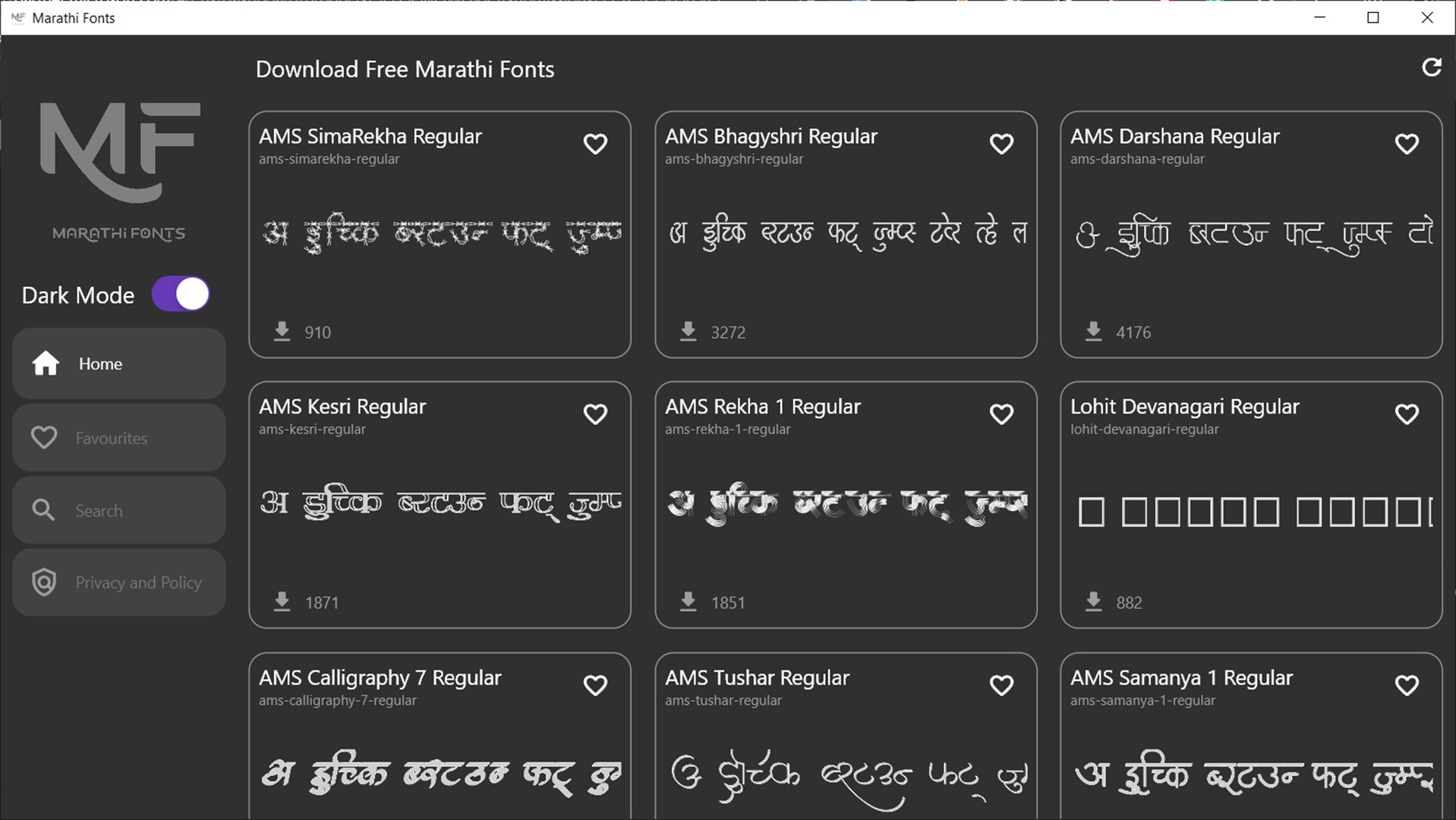This screenshot has height=820, width=1456.
Task: Navigate to the Home section
Action: tap(118, 363)
